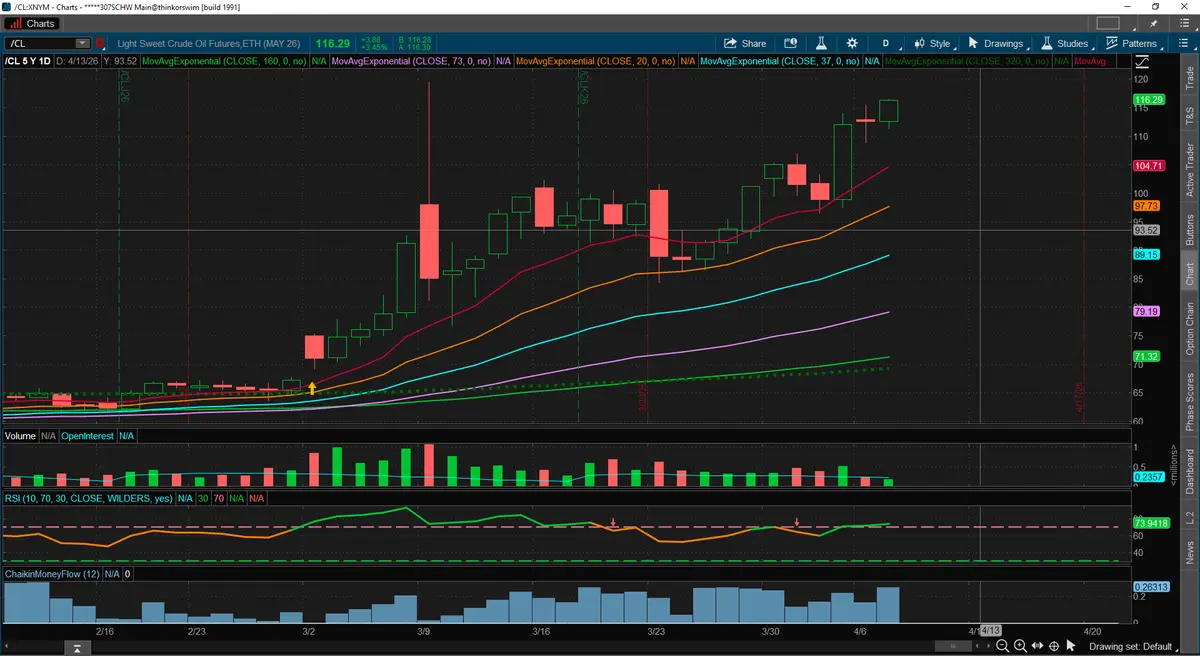Open the Dashboard side tab

click(x=1189, y=471)
